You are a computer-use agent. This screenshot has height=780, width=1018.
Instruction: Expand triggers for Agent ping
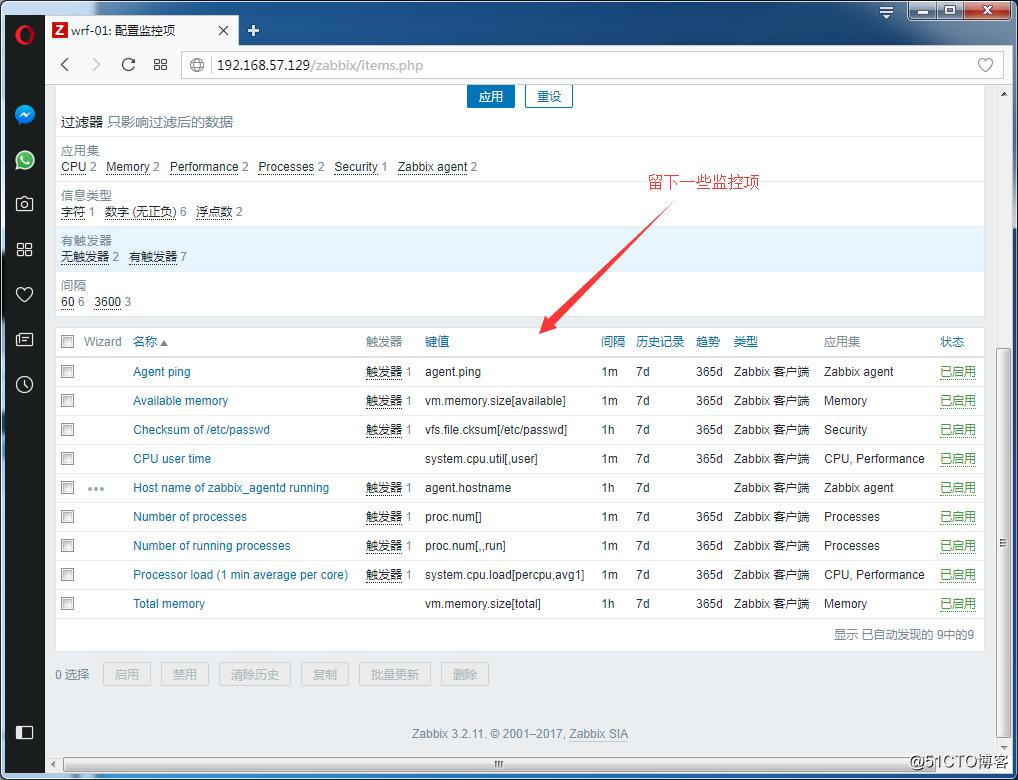pyautogui.click(x=384, y=372)
